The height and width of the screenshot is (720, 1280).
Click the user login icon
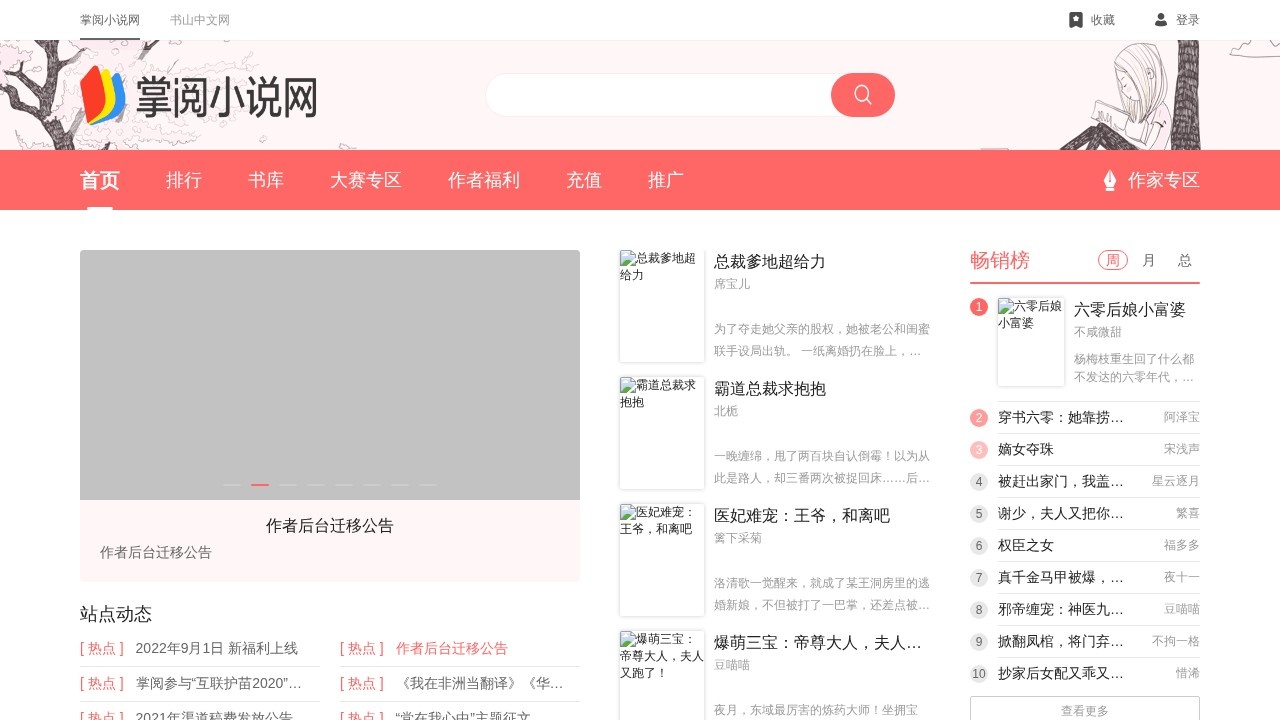click(x=1161, y=20)
